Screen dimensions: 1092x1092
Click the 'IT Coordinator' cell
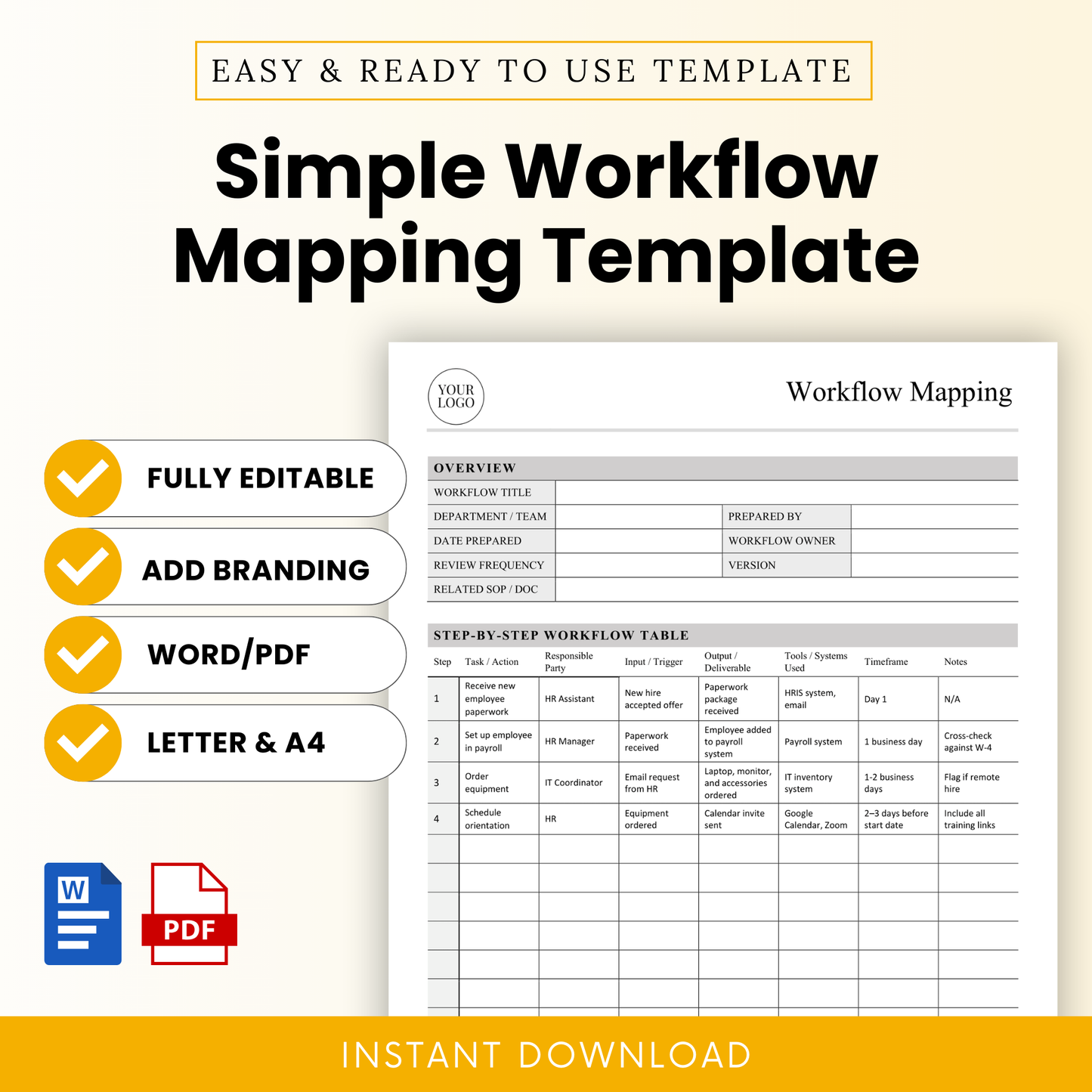(579, 783)
